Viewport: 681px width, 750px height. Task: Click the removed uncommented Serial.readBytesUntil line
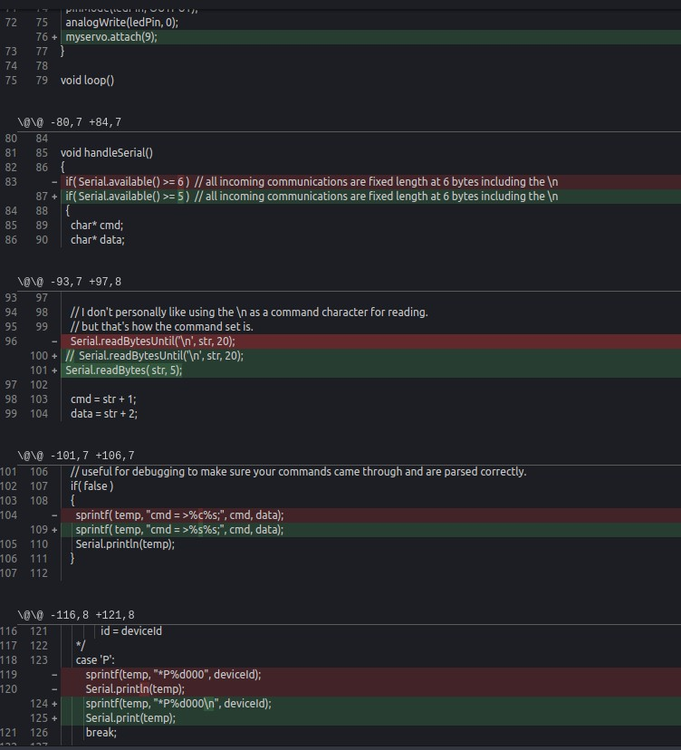pyautogui.click(x=152, y=341)
